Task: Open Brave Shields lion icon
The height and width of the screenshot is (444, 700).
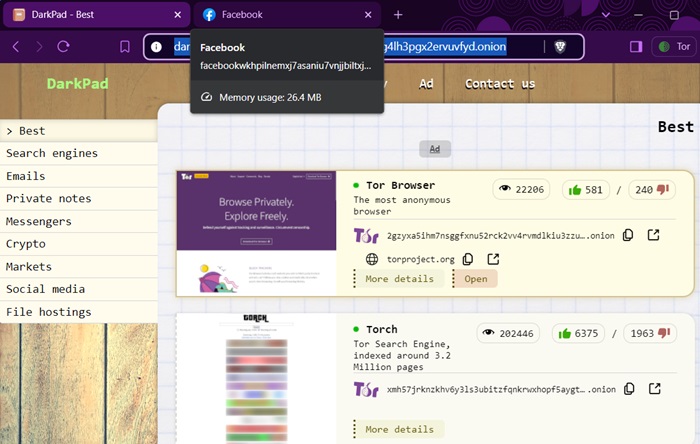Action: [560, 46]
